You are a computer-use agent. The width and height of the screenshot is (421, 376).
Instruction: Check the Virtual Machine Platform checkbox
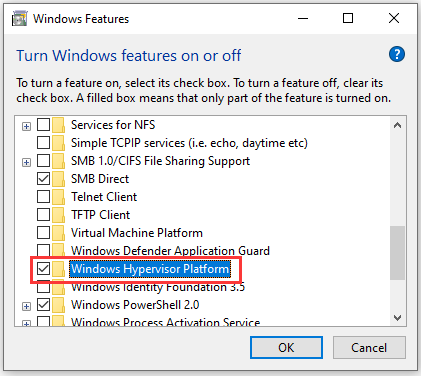click(43, 233)
